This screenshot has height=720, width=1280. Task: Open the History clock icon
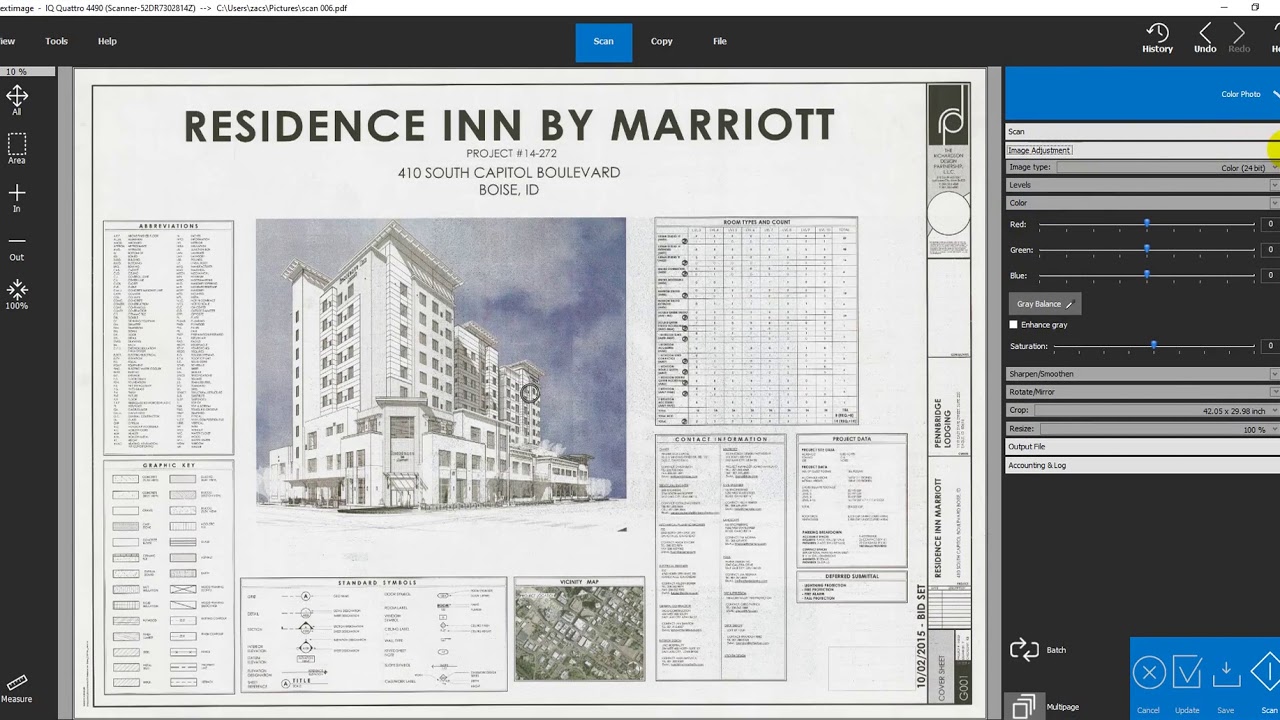[x=1157, y=33]
